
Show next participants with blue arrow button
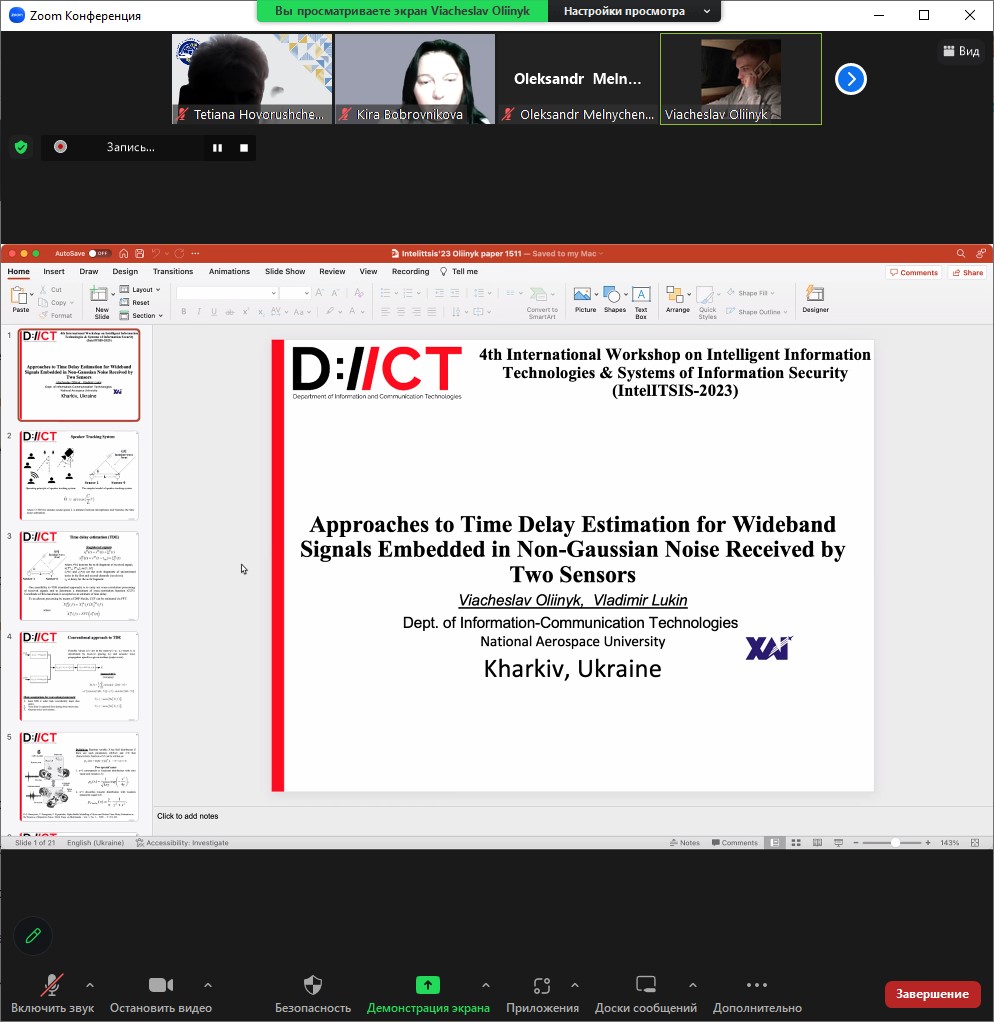pos(850,79)
